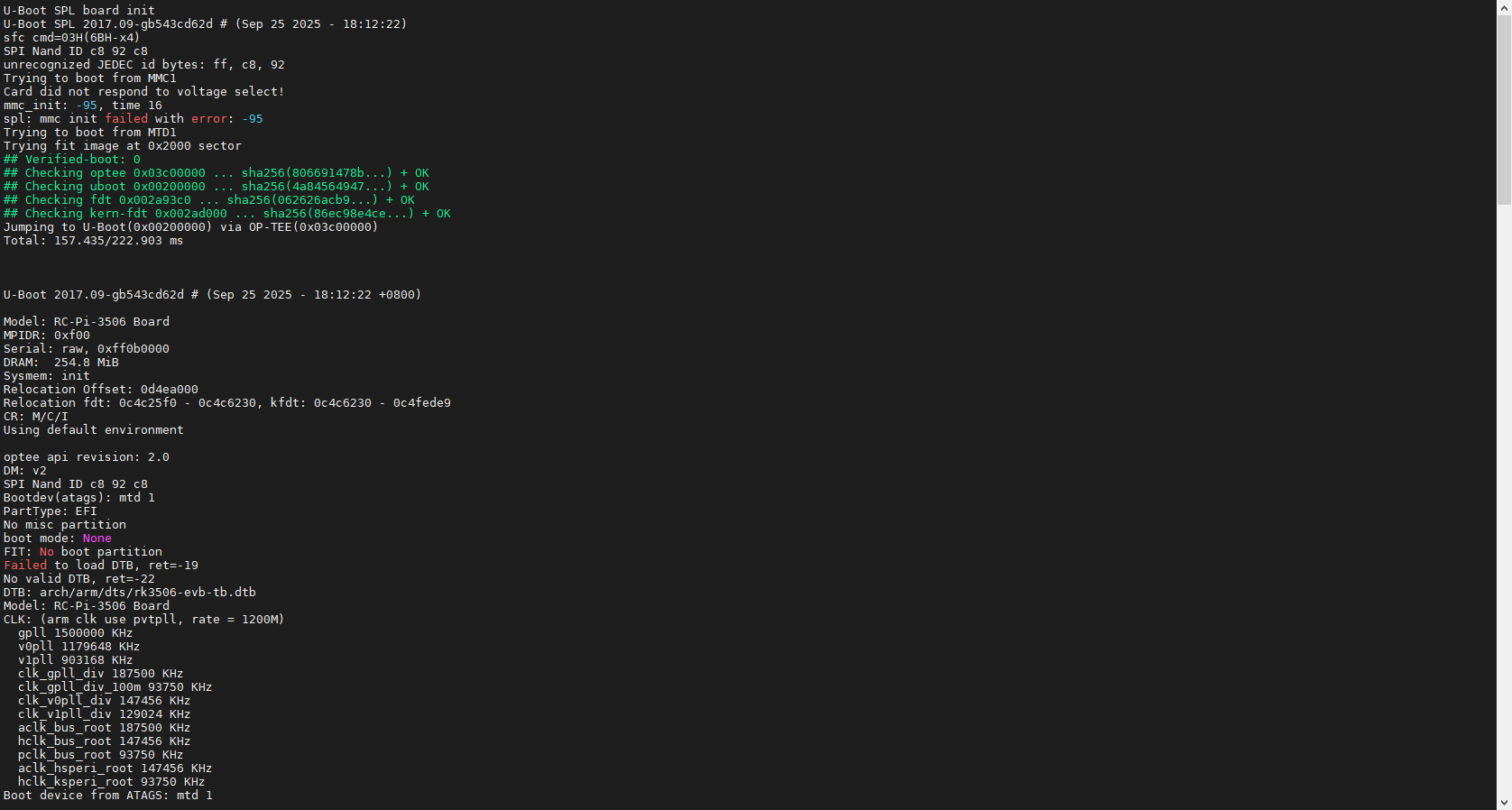1512x810 pixels.
Task: Click the green 'Verified-boot: 0' line
Action: coord(72,160)
